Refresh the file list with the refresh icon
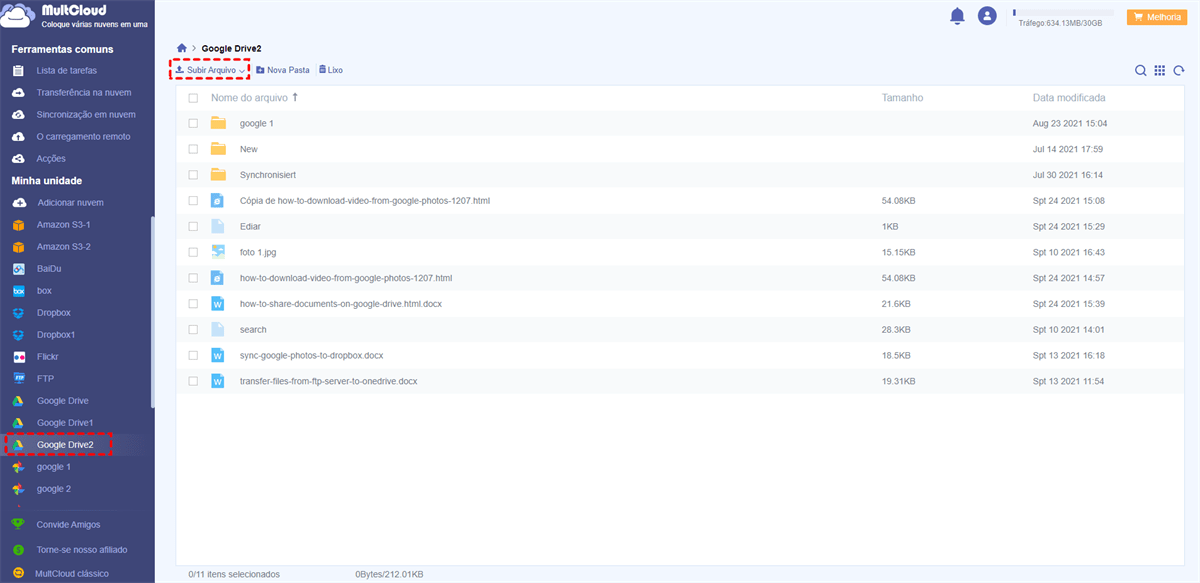 (1180, 70)
